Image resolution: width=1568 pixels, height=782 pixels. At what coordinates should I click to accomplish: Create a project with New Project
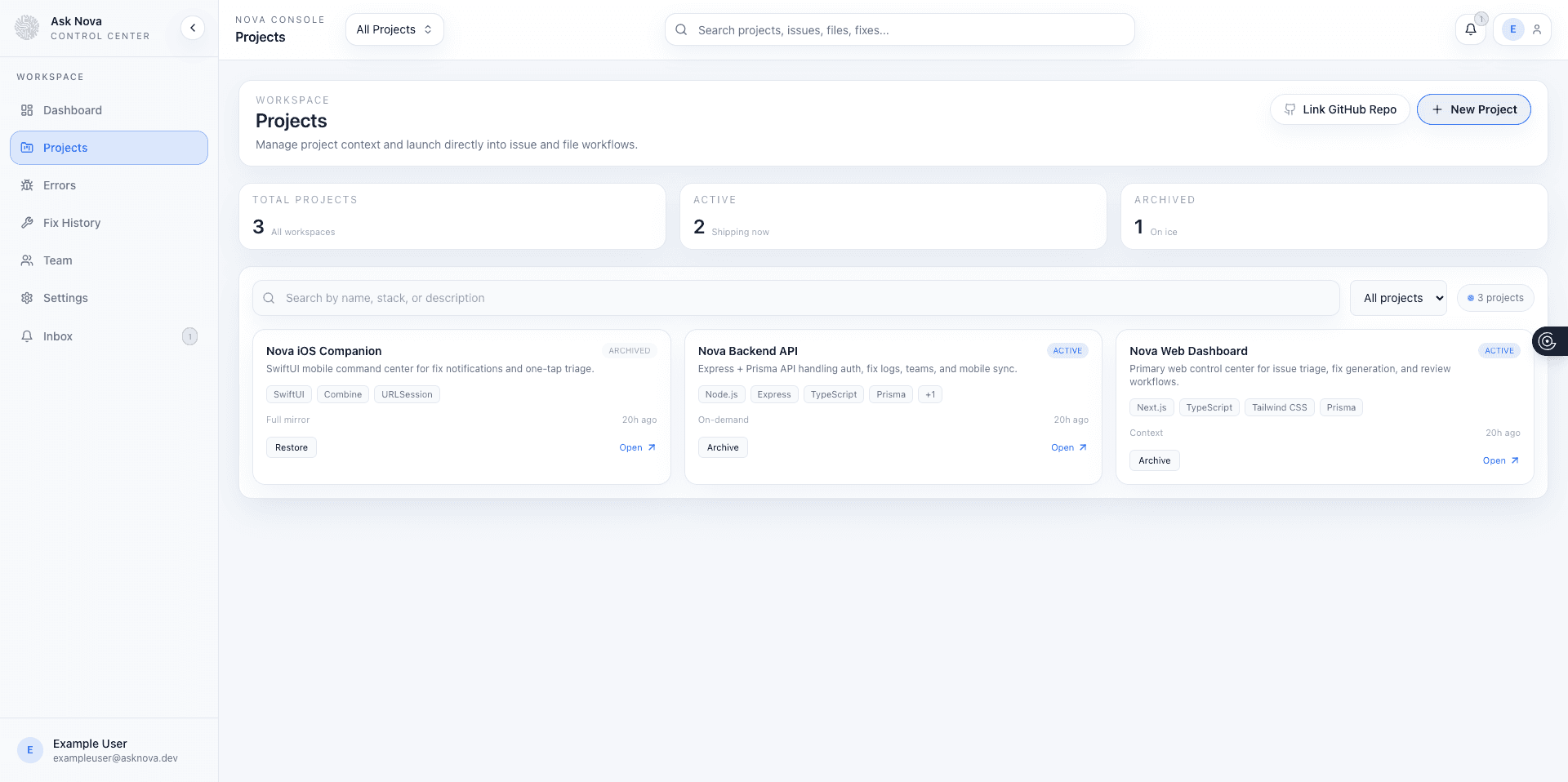[x=1473, y=109]
